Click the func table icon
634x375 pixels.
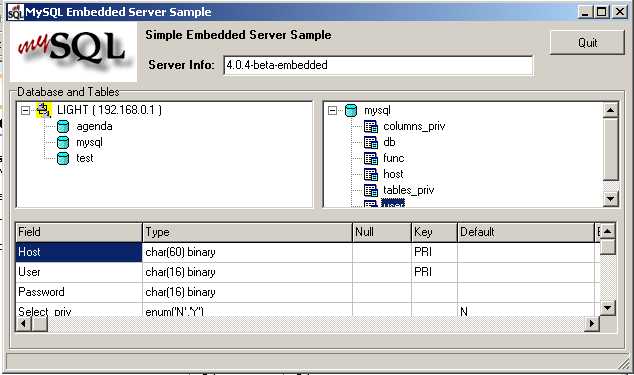(371, 158)
